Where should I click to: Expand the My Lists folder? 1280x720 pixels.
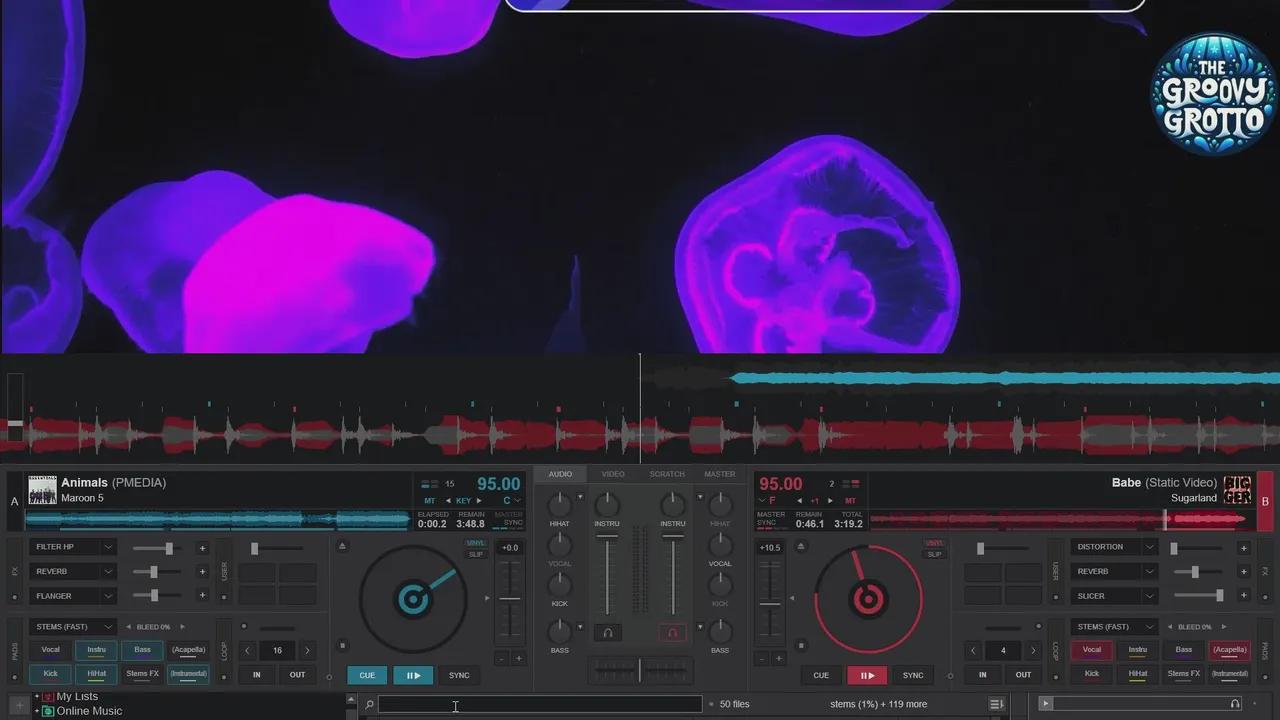coord(37,697)
